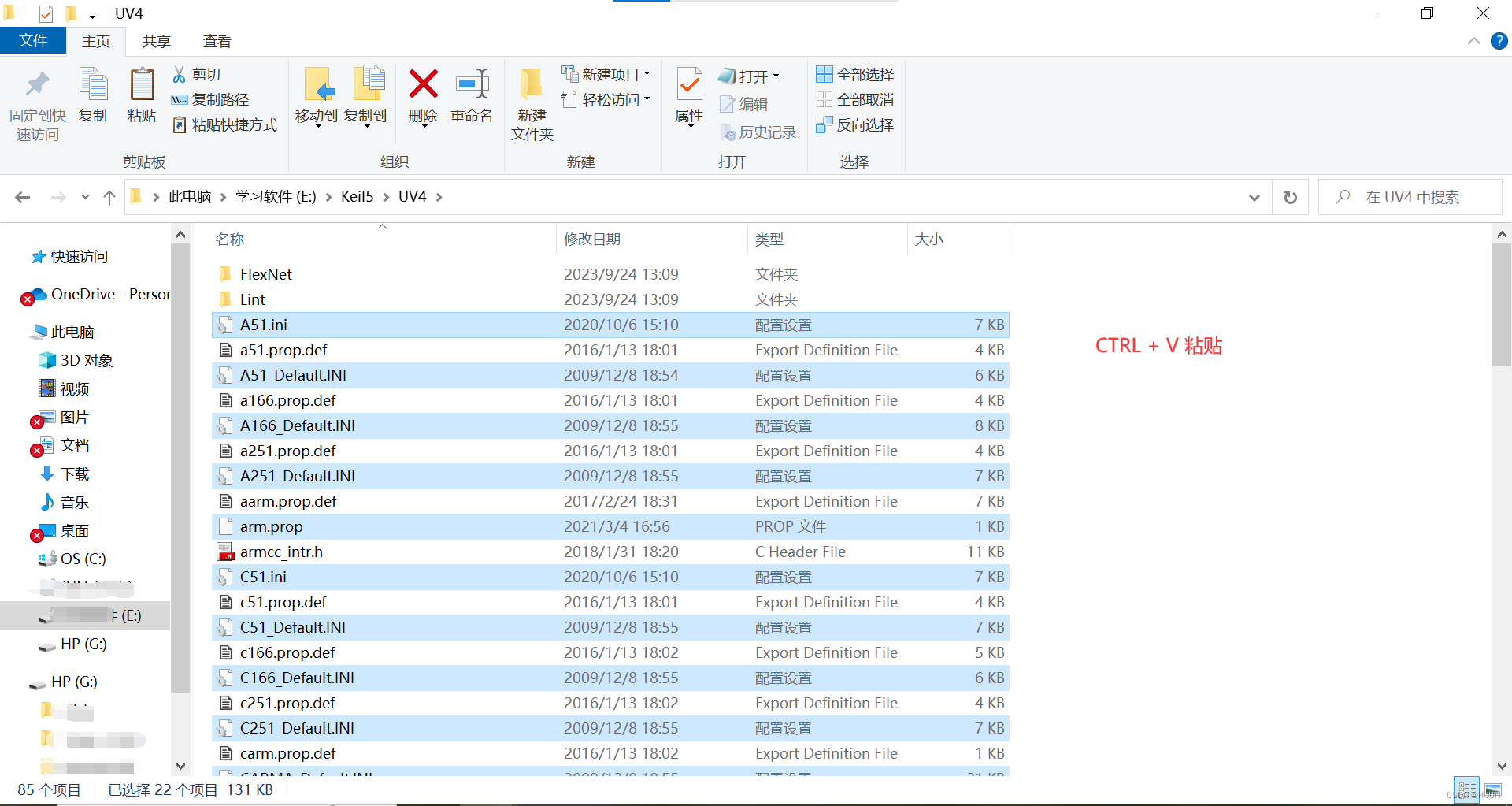Image resolution: width=1512 pixels, height=806 pixels.
Task: Click the Refresh button in address bar
Action: click(x=1290, y=197)
